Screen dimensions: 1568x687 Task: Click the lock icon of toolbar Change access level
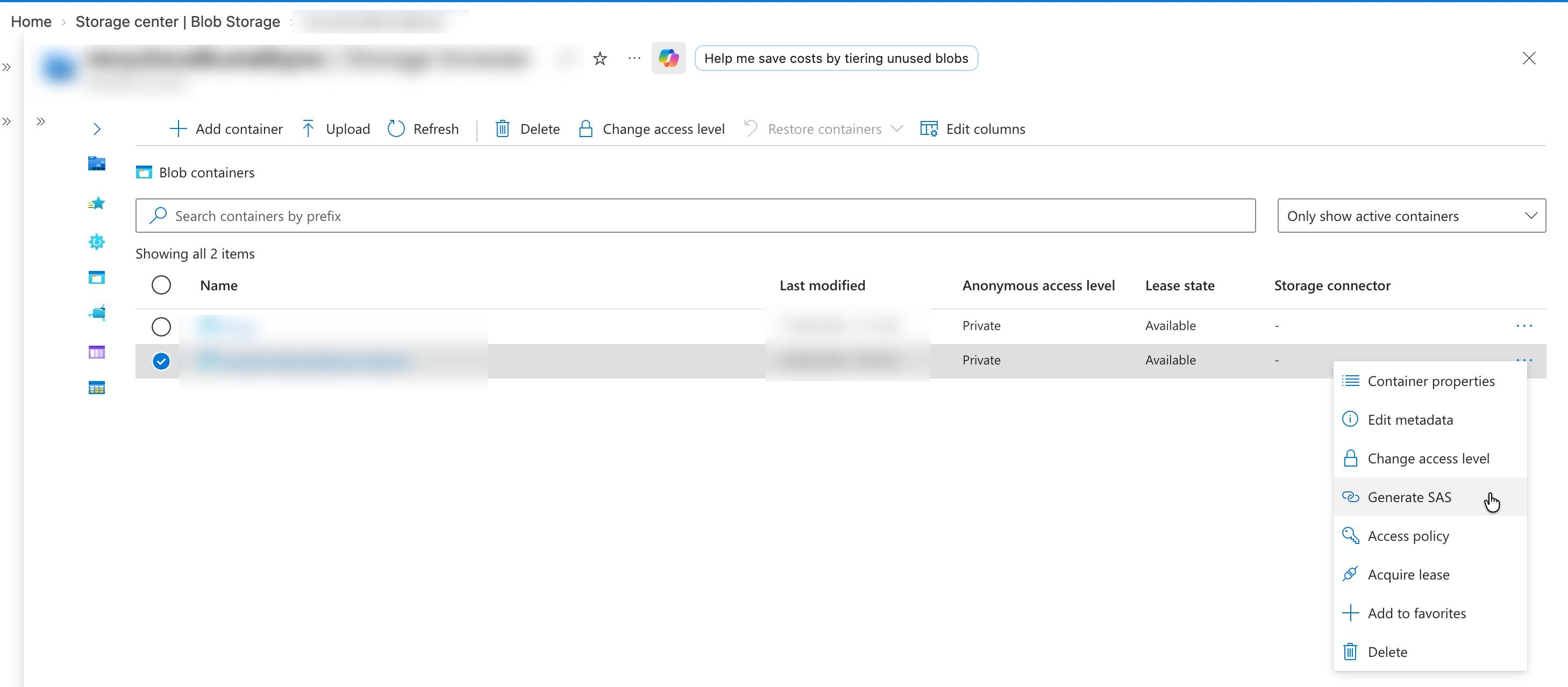coord(586,129)
